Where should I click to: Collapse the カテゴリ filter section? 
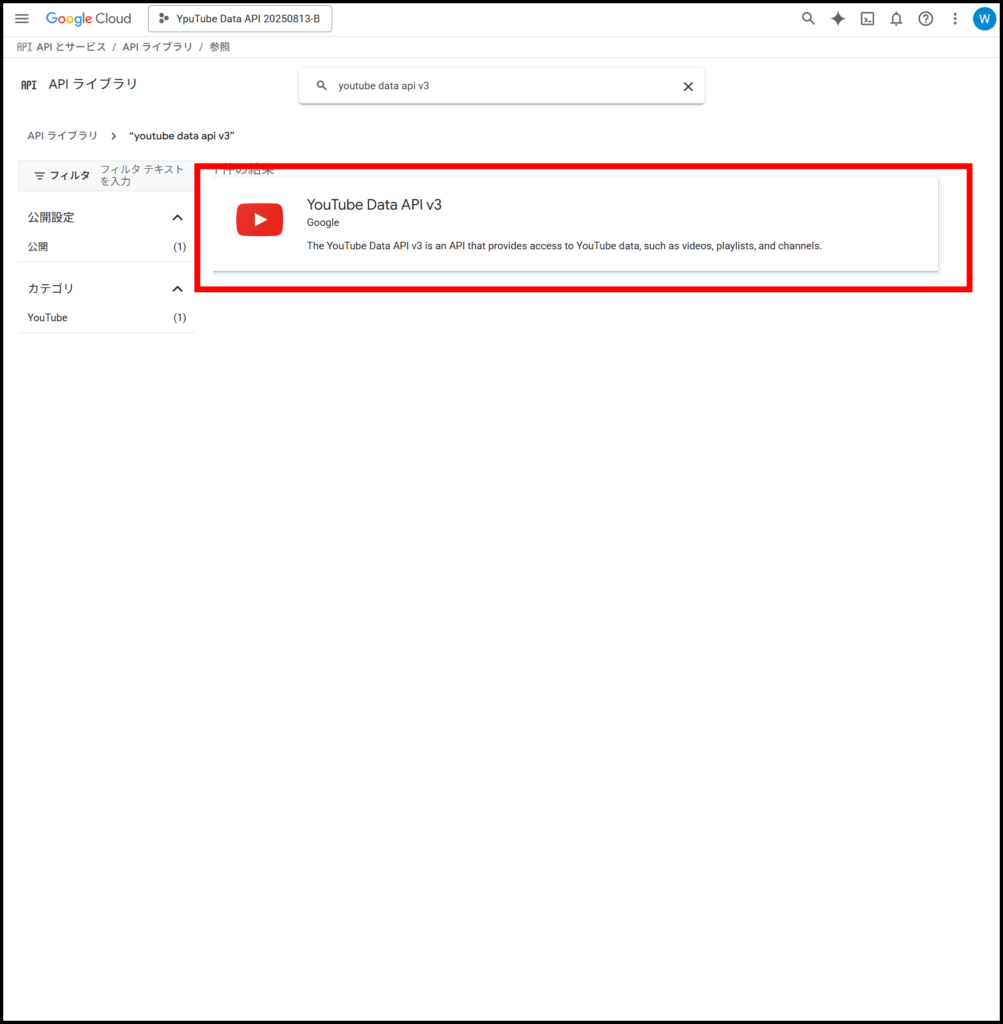(x=177, y=289)
